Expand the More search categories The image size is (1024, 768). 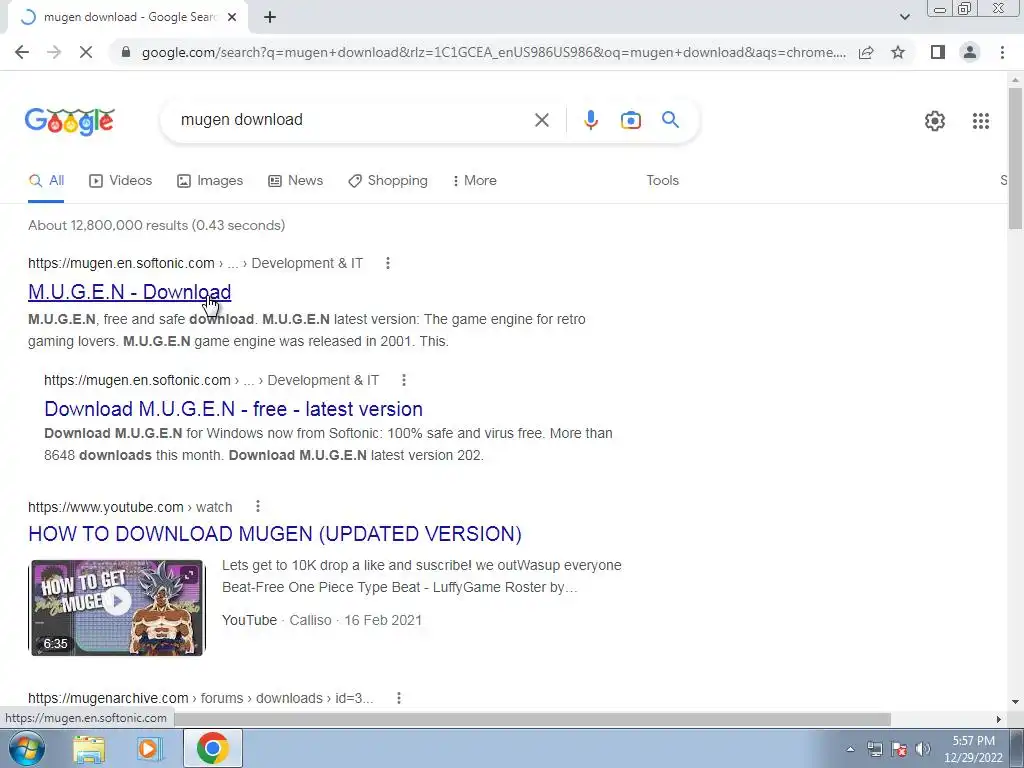point(474,181)
